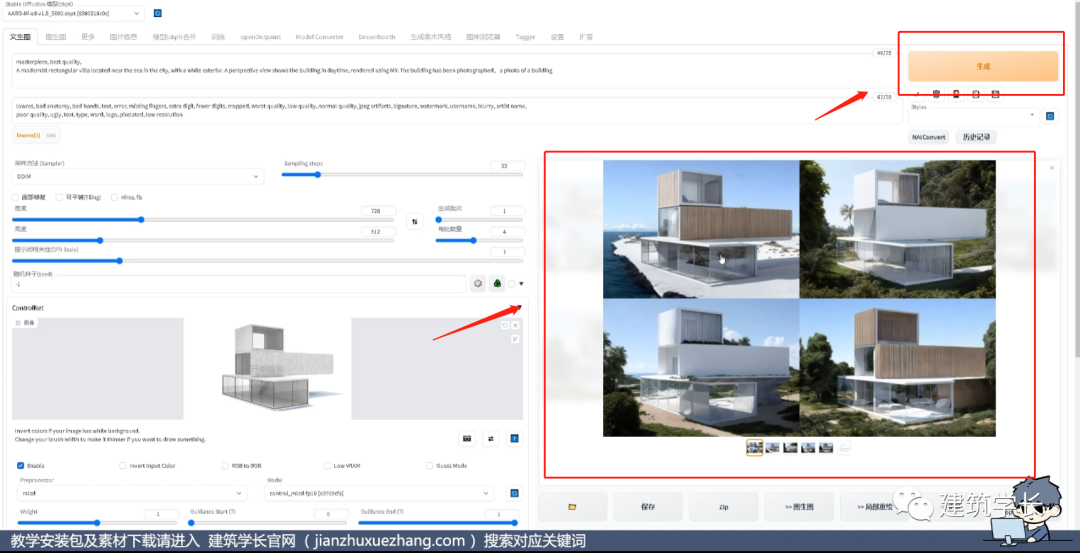
Task: Click the blue square icon beside the swap icon
Action: click(514, 439)
